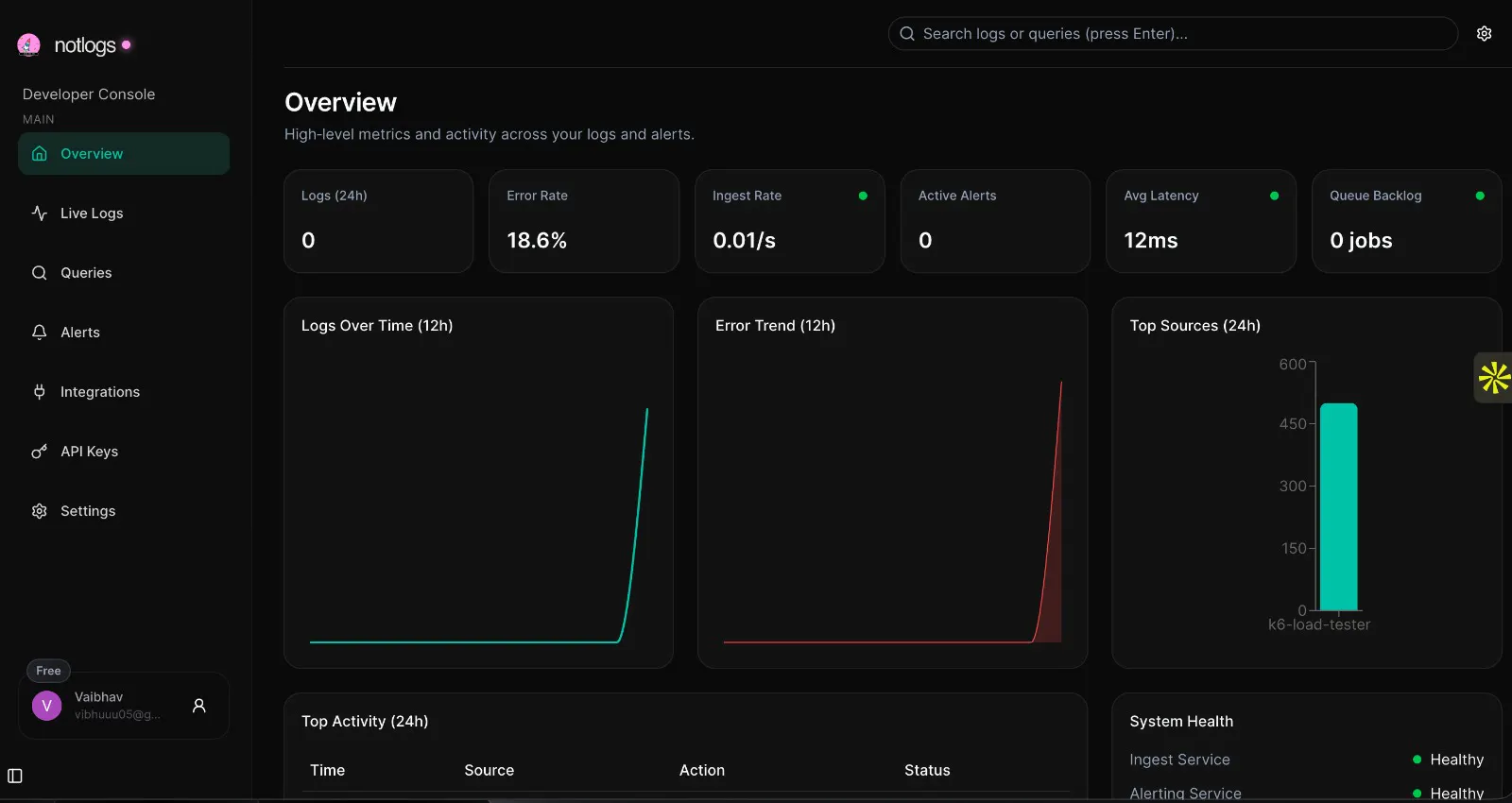This screenshot has width=1512, height=803.
Task: Open the Queries page
Action: 124,272
